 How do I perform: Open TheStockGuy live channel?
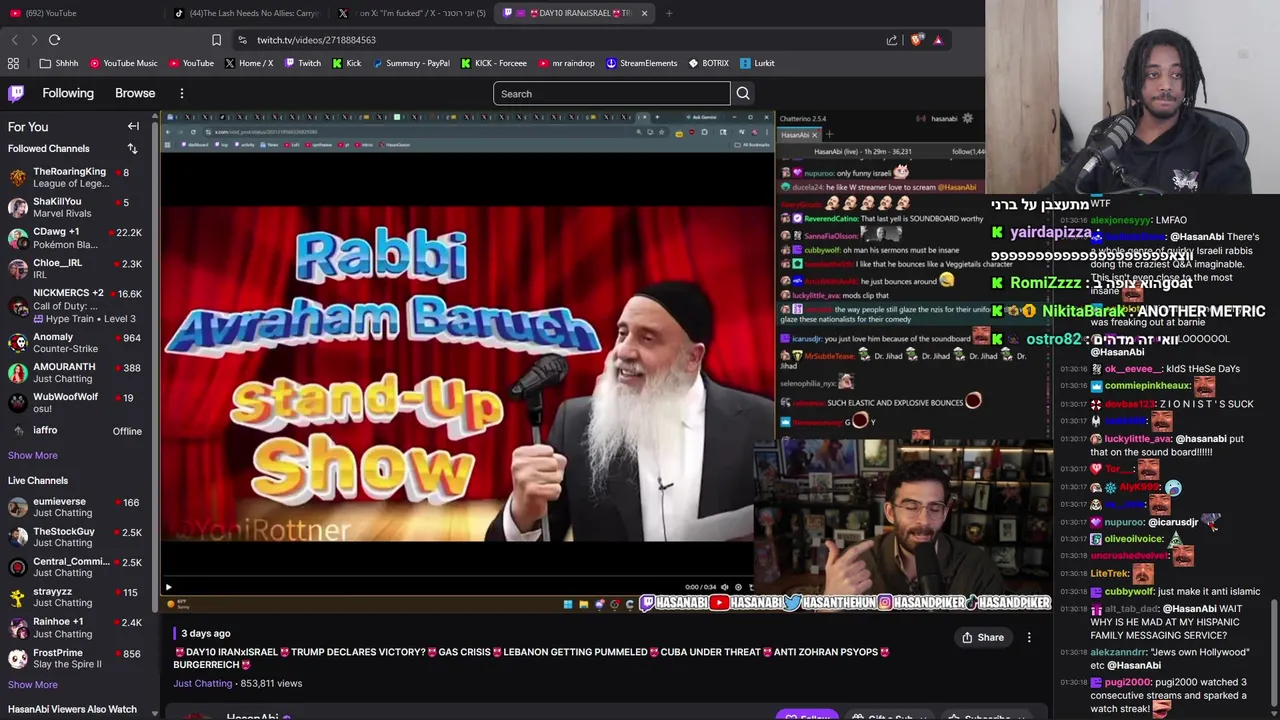(74, 537)
